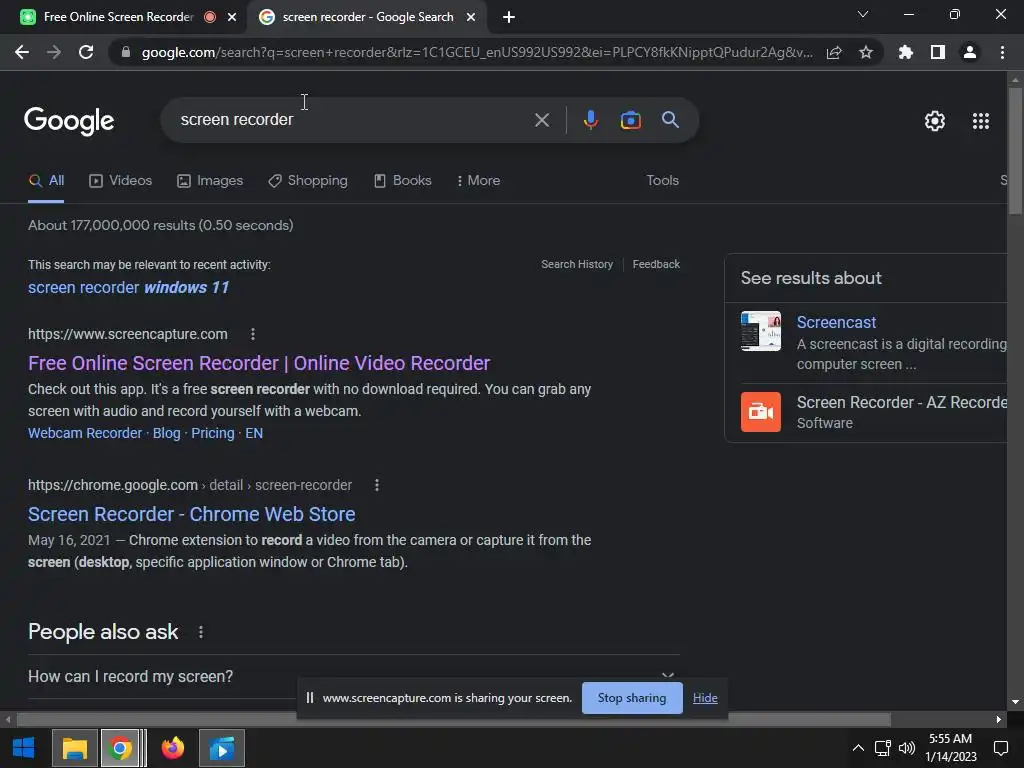Open People also ask options dots
The image size is (1024, 768).
coord(200,632)
